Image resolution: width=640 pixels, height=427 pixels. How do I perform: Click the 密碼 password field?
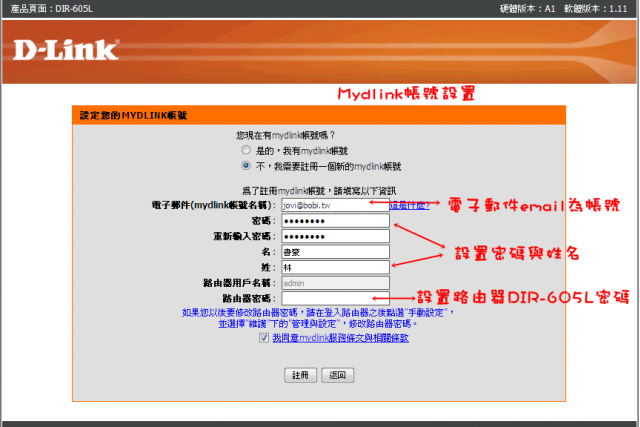click(336, 221)
